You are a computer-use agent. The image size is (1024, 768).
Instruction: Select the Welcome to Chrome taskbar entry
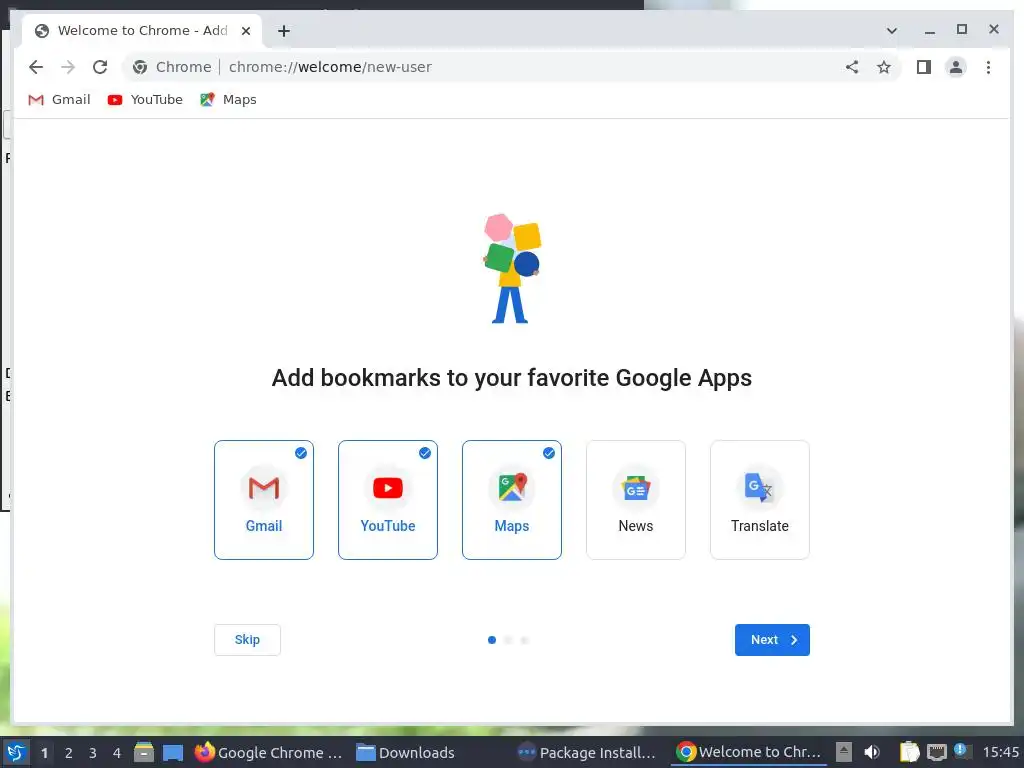tap(749, 752)
